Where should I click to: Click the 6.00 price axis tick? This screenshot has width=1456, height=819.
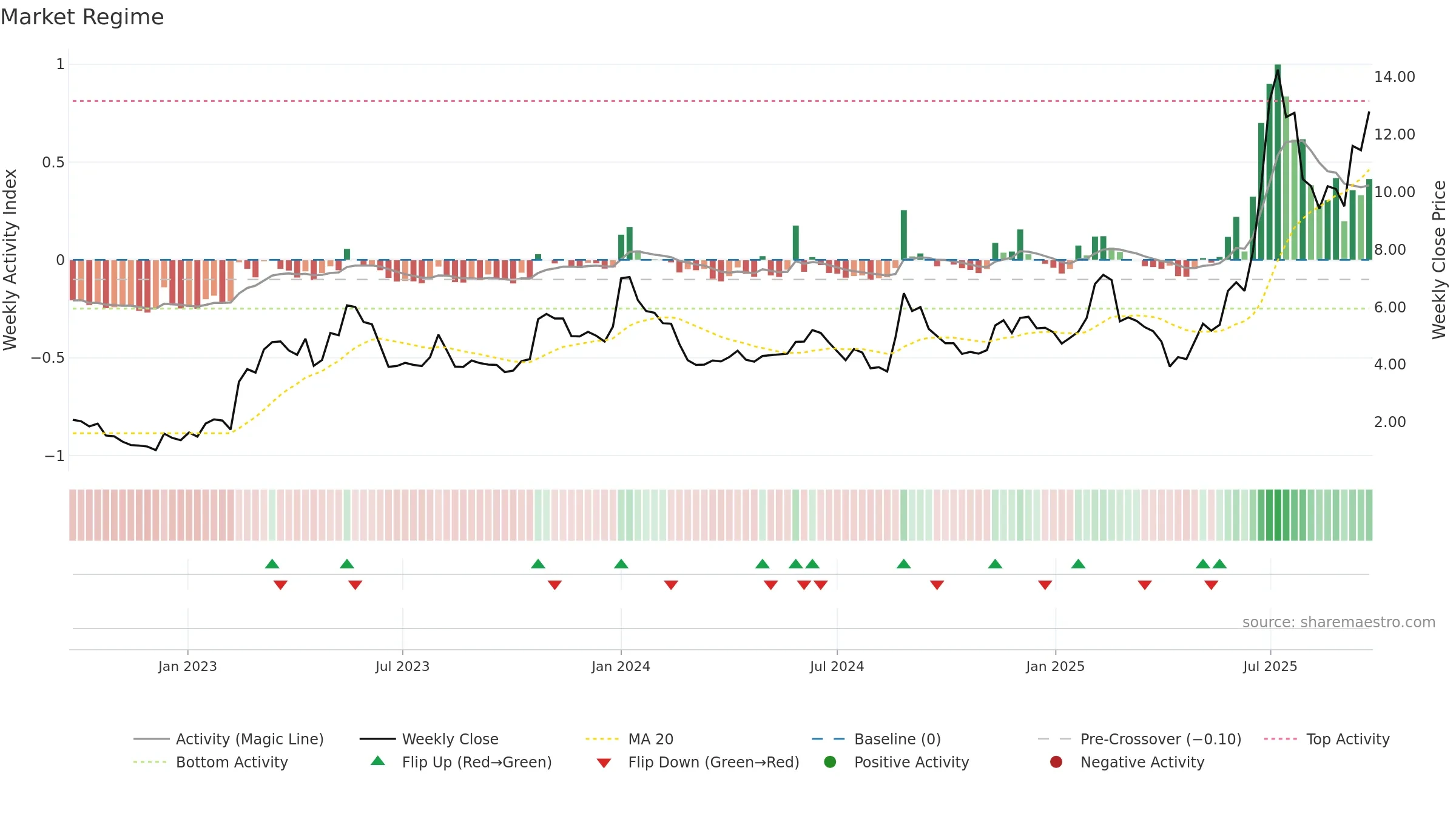coord(1389,308)
